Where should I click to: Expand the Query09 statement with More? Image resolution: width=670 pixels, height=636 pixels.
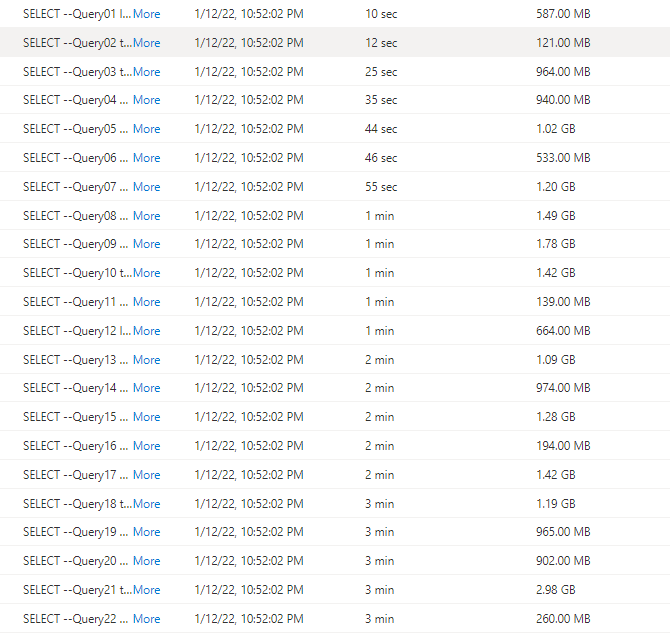pos(146,244)
